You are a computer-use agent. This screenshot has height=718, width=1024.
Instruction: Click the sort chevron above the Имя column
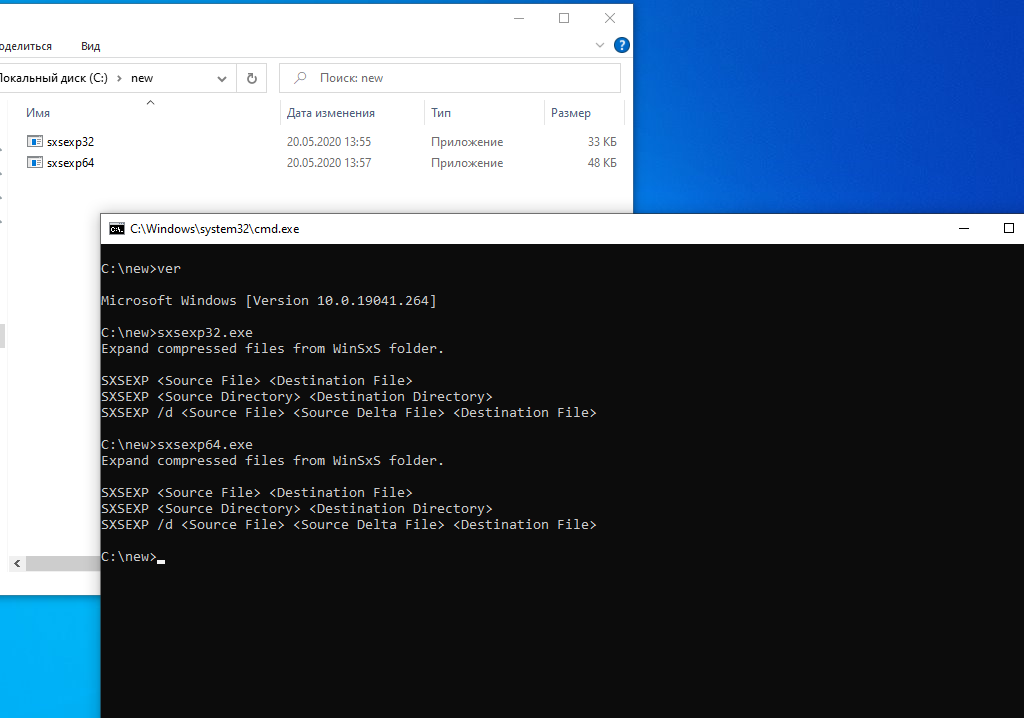150,101
